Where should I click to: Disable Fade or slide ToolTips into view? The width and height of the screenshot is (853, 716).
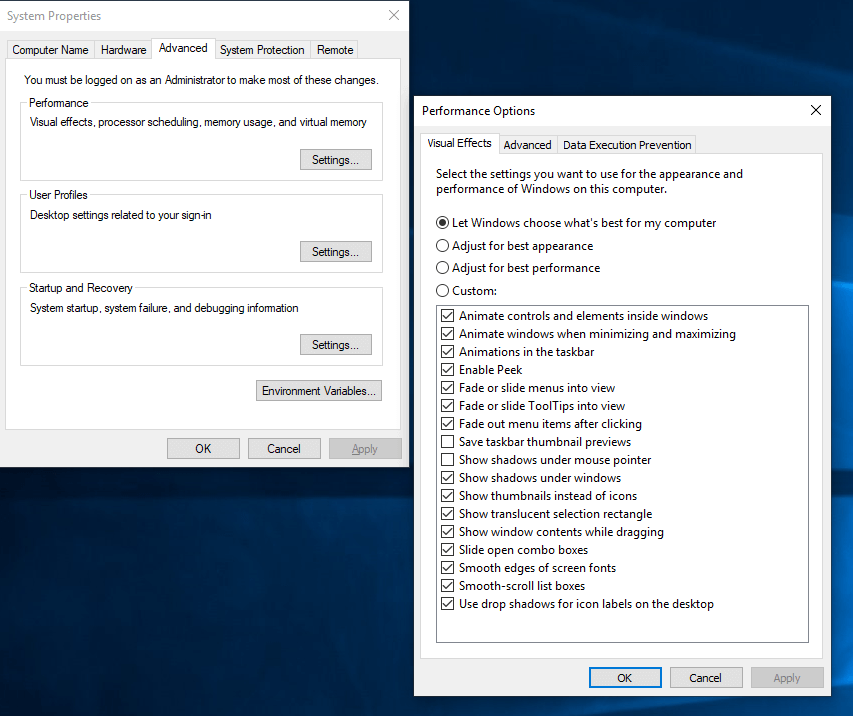coord(447,405)
